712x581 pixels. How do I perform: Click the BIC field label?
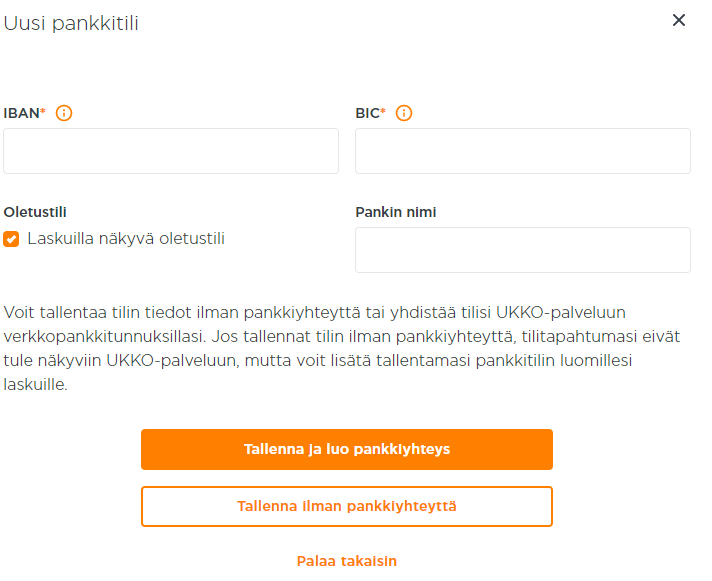click(367, 113)
